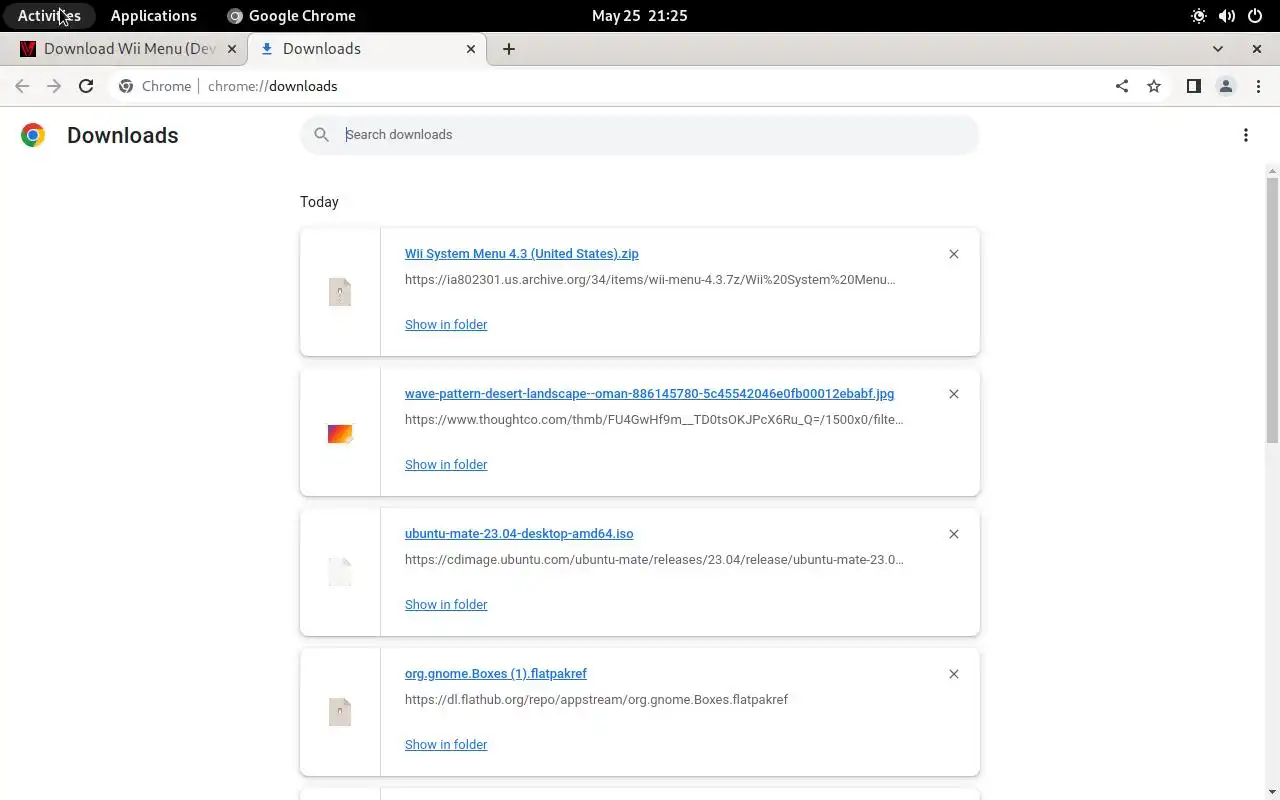Open the system volume indicator
This screenshot has width=1280, height=800.
tap(1227, 16)
